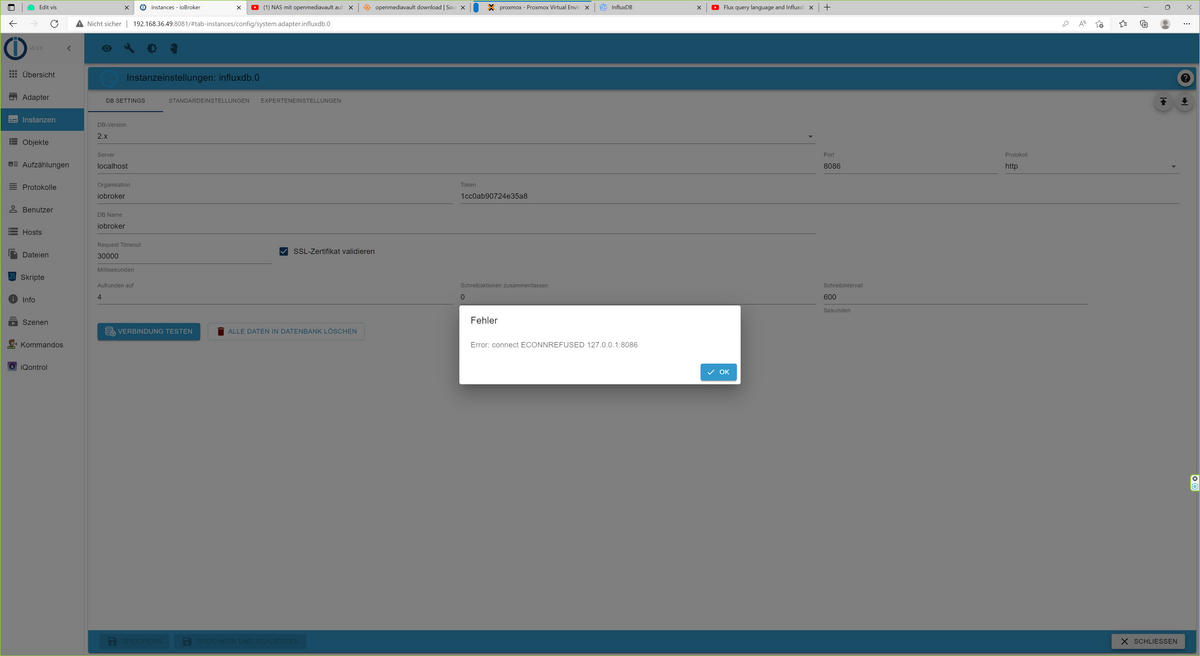Open the DB-Version dropdown
Image resolution: width=1200 pixels, height=656 pixels.
(456, 136)
